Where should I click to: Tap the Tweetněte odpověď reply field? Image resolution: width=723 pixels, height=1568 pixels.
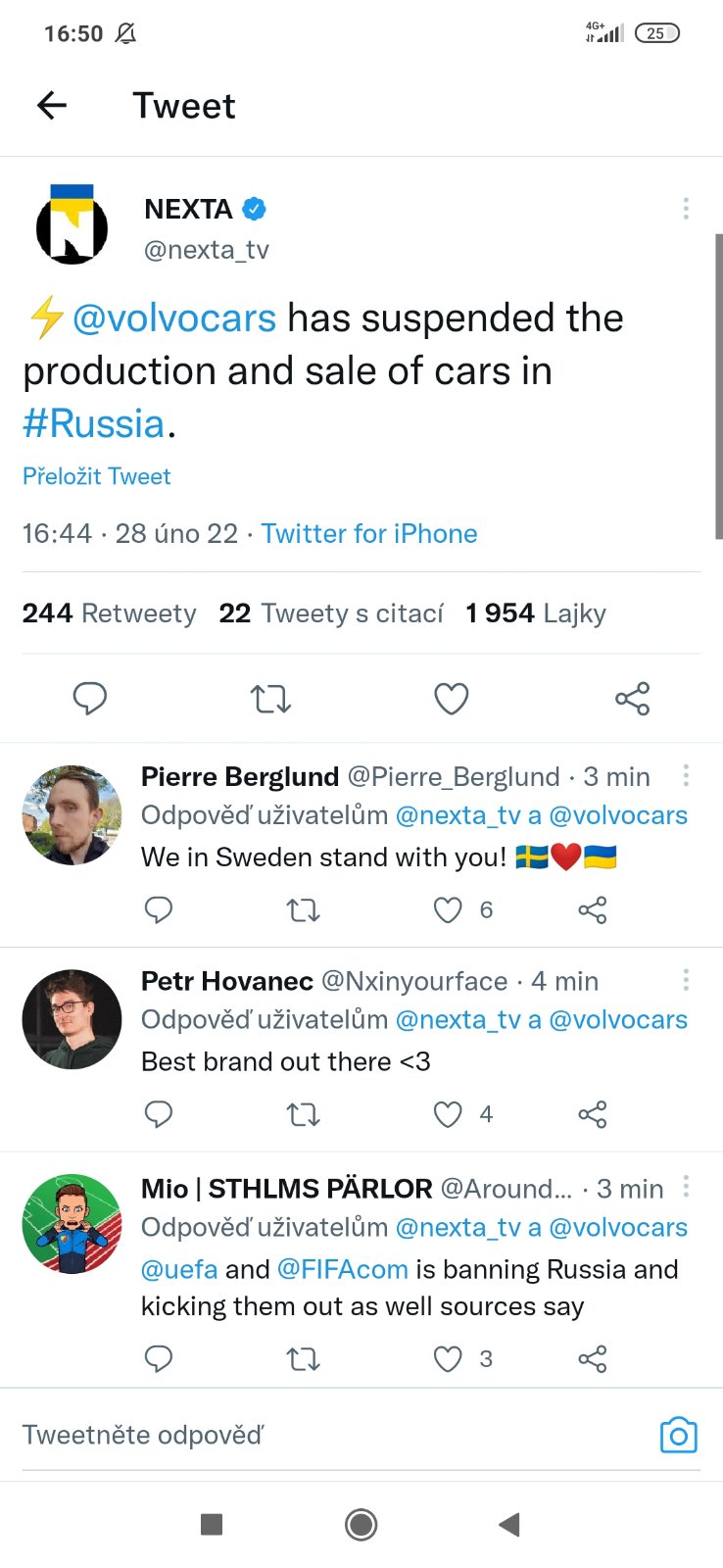click(x=294, y=1436)
